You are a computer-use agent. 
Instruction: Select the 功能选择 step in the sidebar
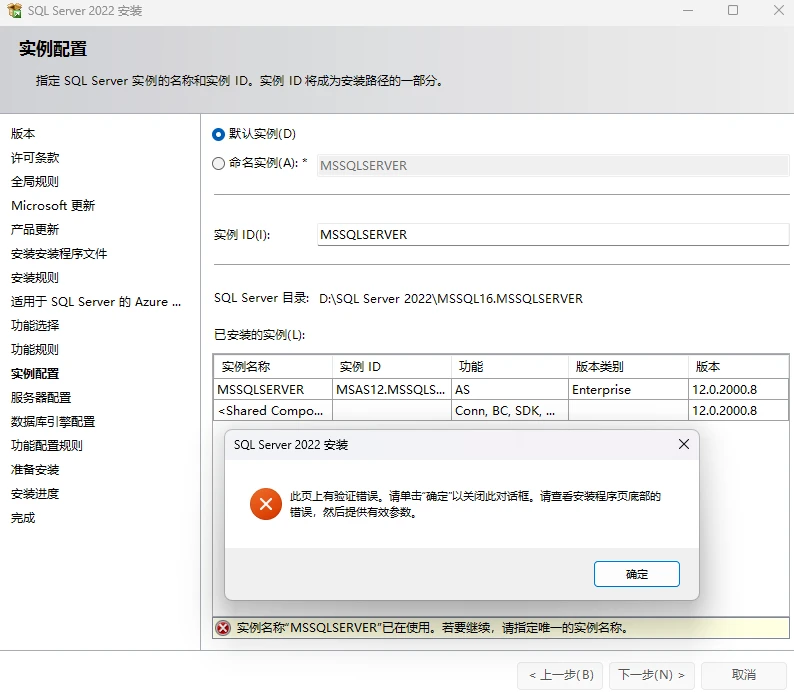tap(35, 325)
